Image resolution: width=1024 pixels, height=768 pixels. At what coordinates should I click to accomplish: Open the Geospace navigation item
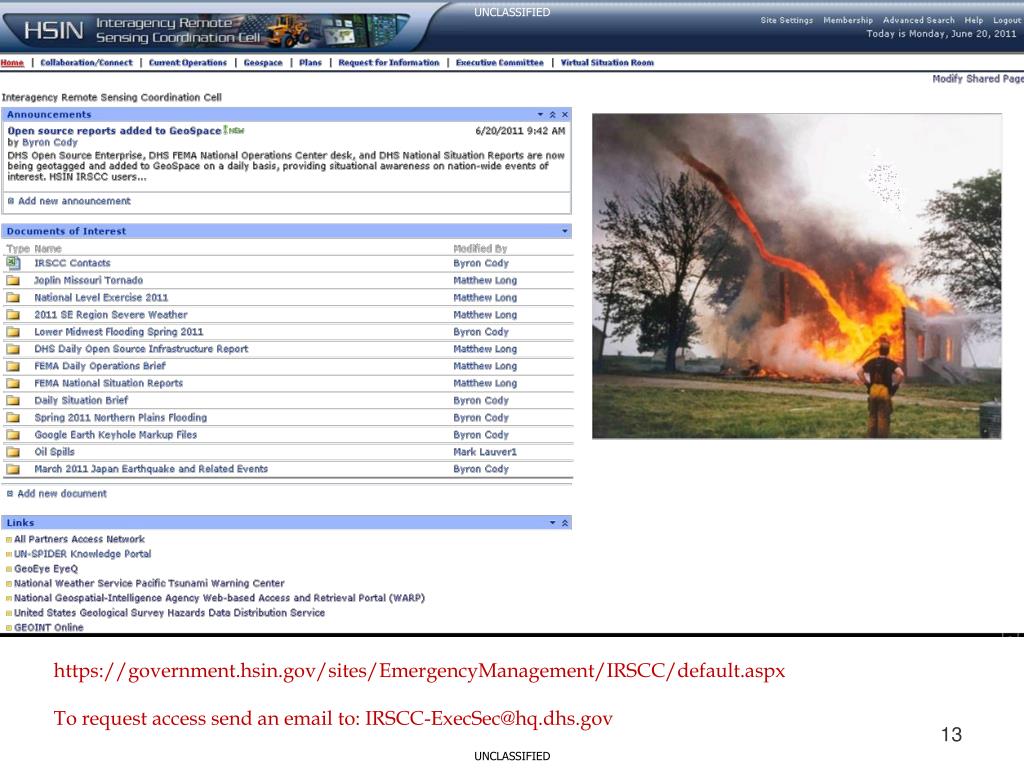tap(263, 63)
